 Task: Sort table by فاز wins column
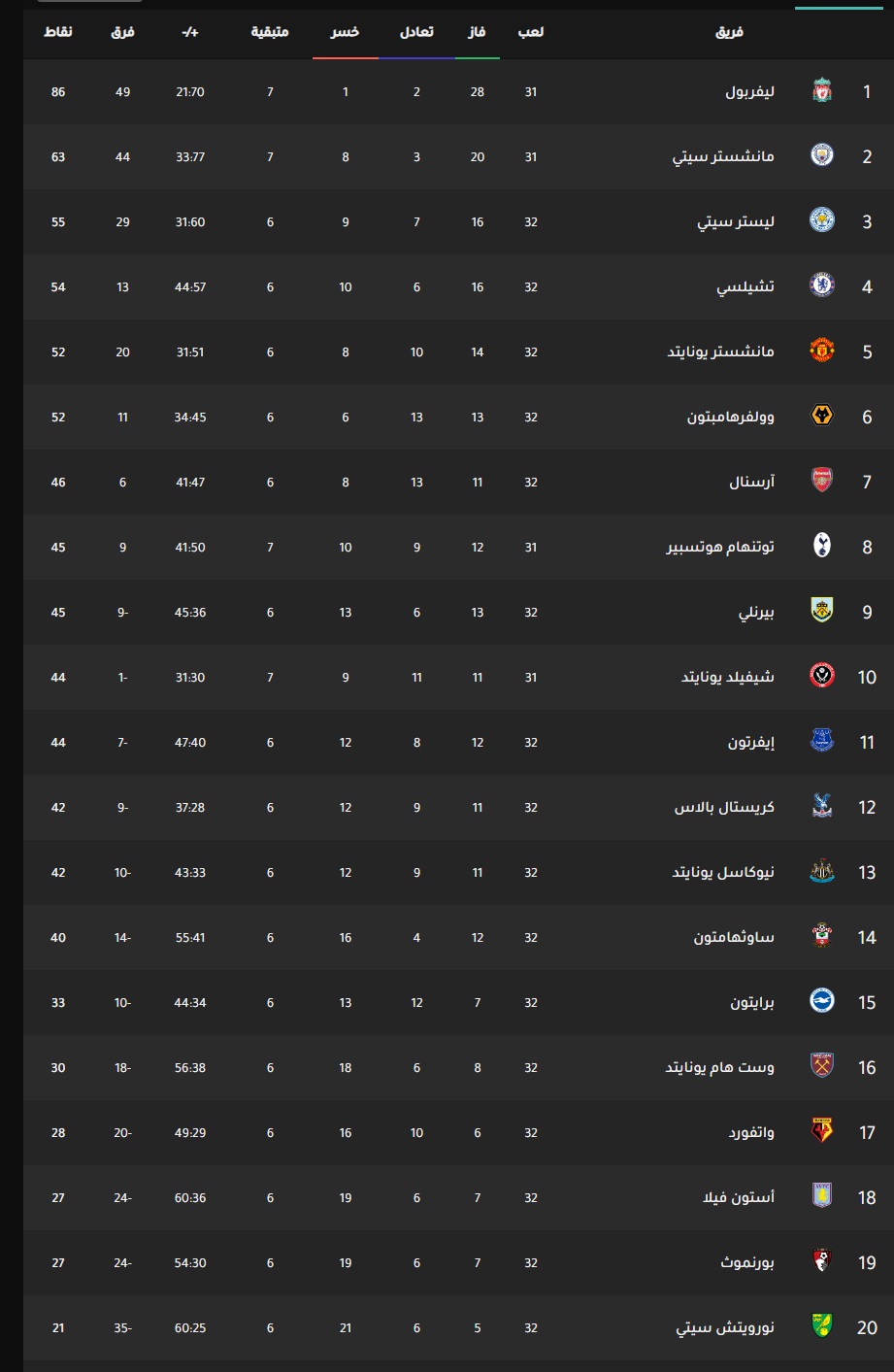pos(477,32)
